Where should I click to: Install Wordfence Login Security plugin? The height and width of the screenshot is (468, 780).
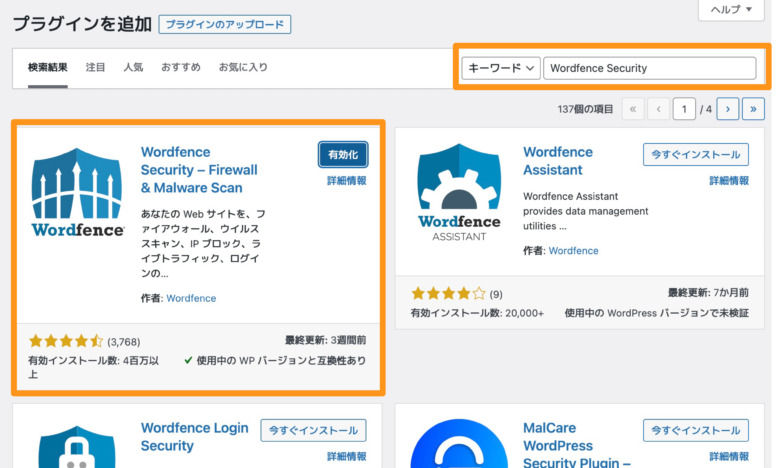tap(313, 431)
